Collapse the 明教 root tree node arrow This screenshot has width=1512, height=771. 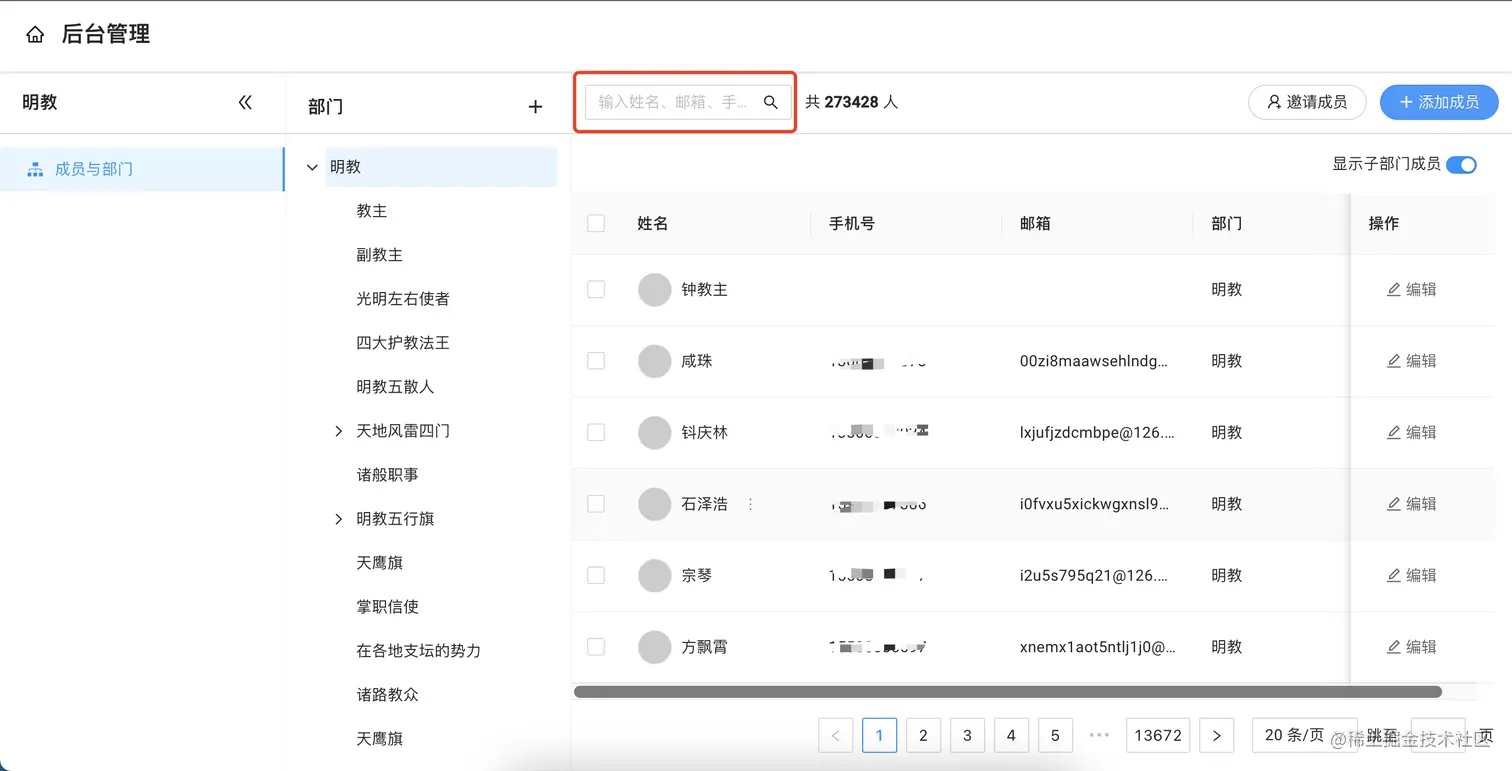(x=312, y=168)
